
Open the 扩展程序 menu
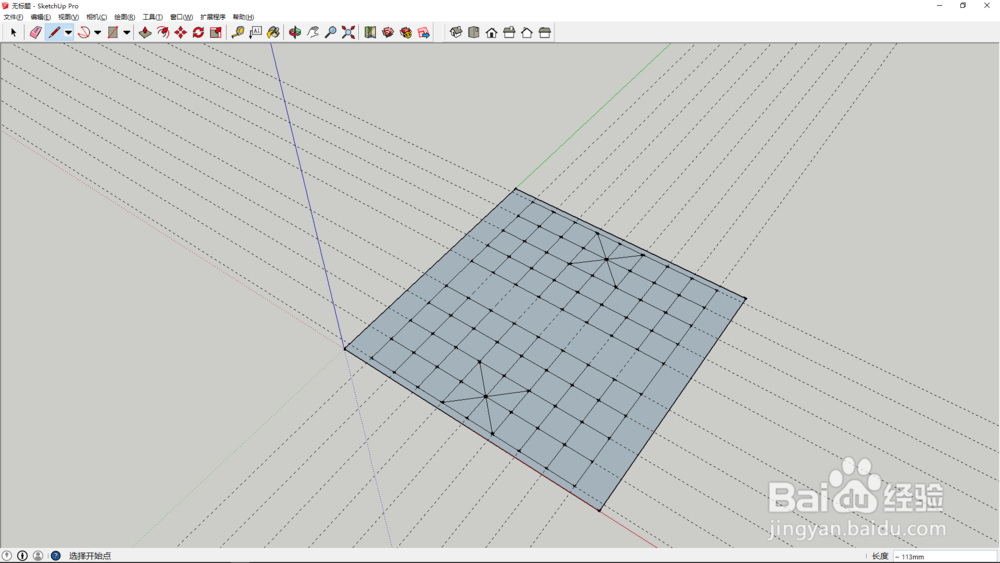pos(213,17)
